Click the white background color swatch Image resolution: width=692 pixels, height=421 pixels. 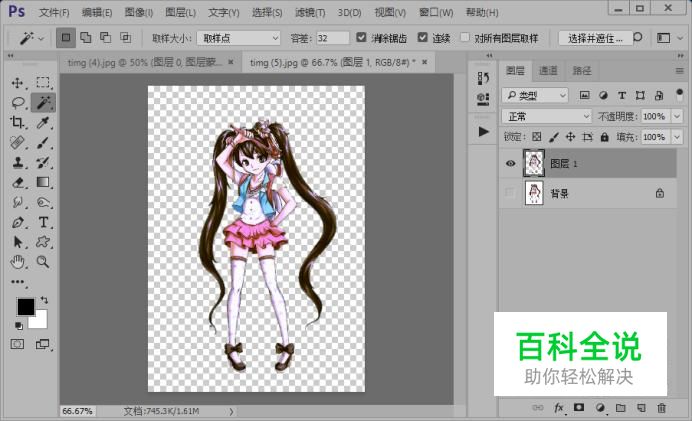[40, 321]
